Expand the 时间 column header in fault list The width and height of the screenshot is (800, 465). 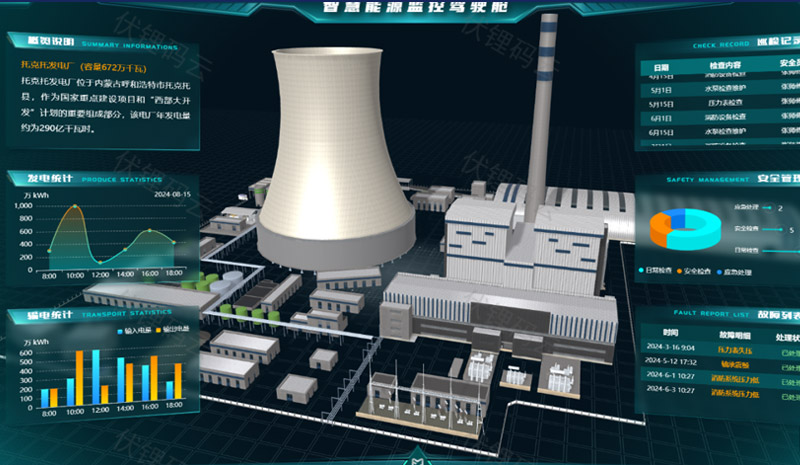click(x=670, y=333)
